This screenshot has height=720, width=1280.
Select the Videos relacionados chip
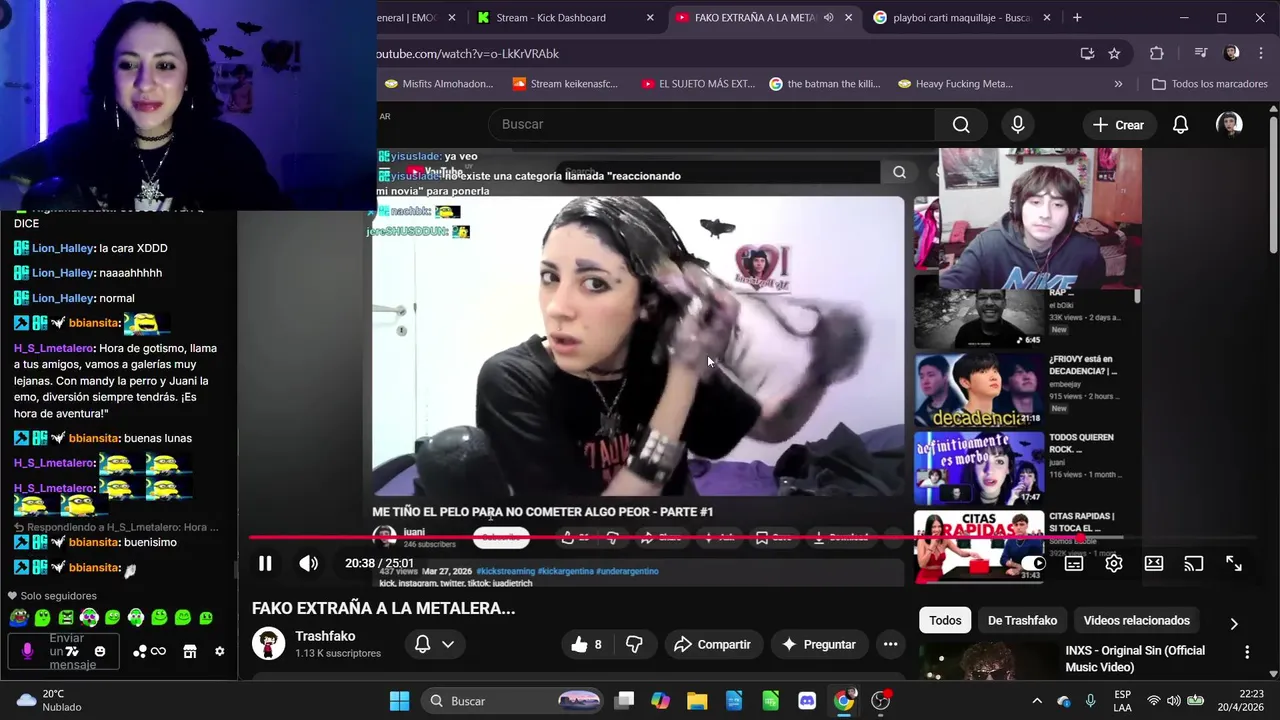pos(1136,621)
